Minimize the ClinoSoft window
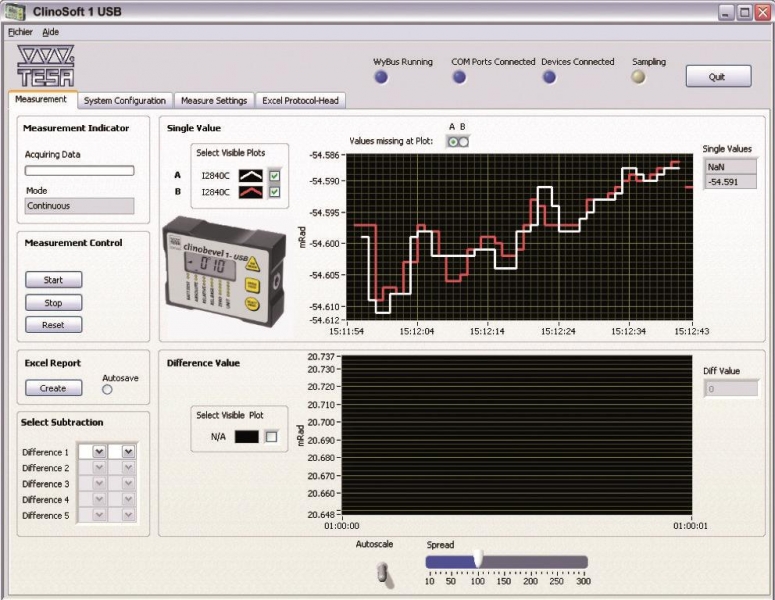This screenshot has width=775, height=600. (726, 12)
